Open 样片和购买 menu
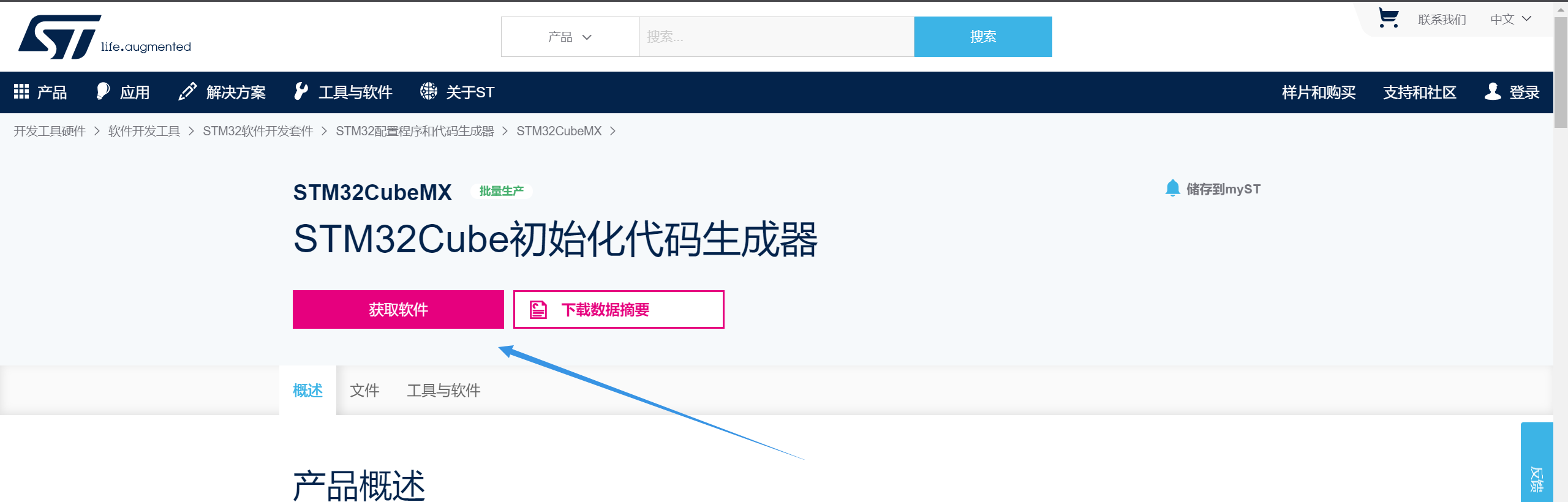 pyautogui.click(x=1319, y=92)
